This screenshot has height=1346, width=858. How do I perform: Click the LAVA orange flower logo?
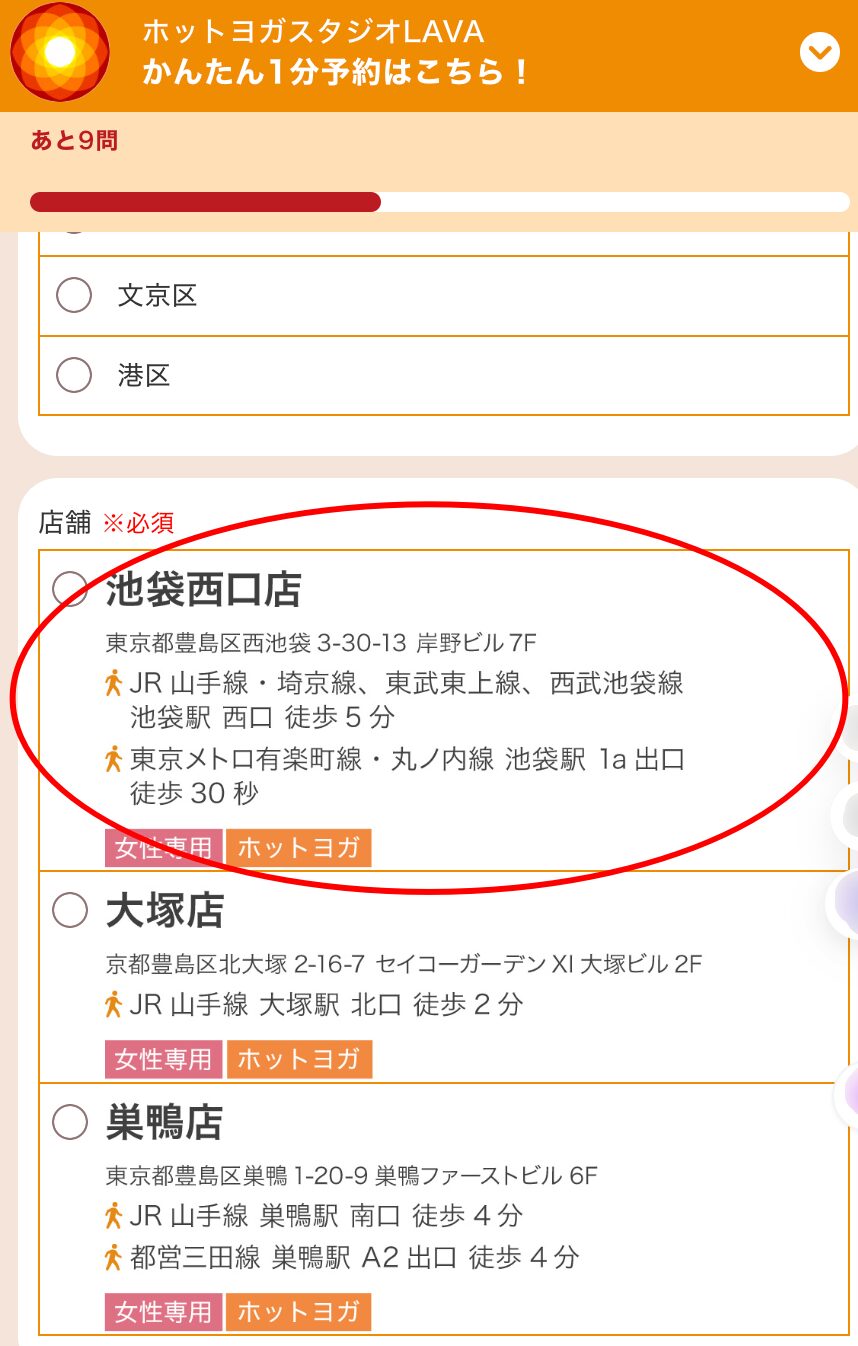click(59, 53)
